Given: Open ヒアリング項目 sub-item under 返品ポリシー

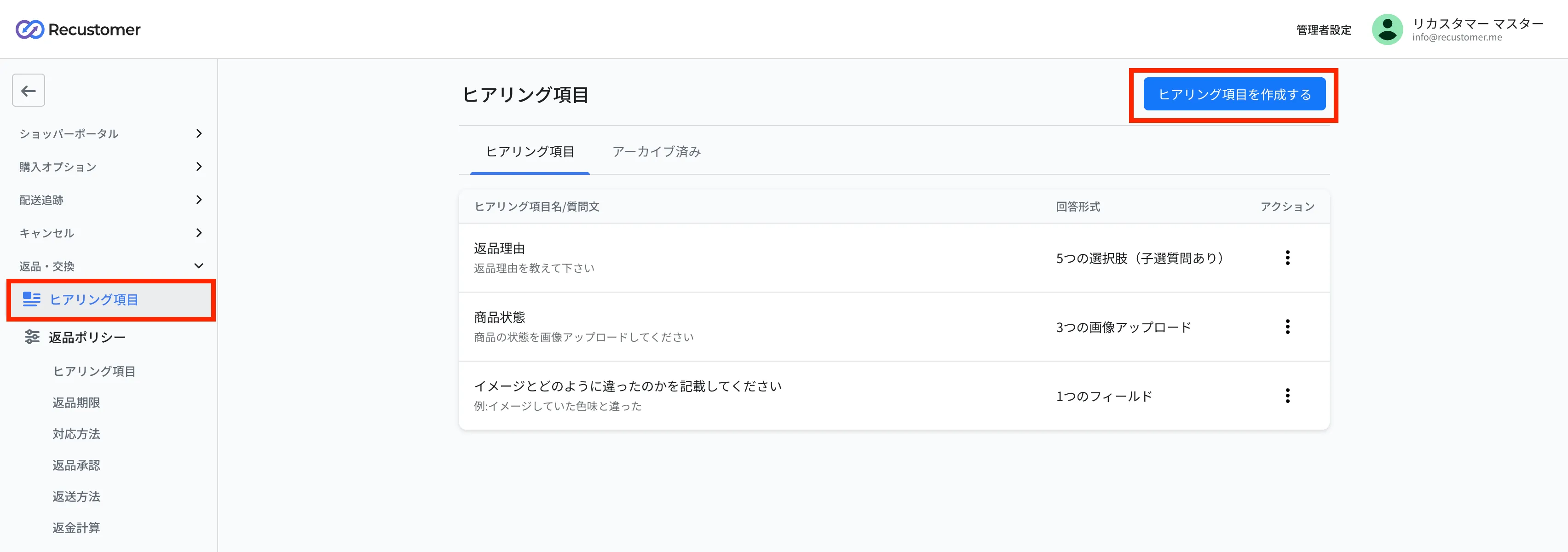Looking at the screenshot, I should pos(94,371).
